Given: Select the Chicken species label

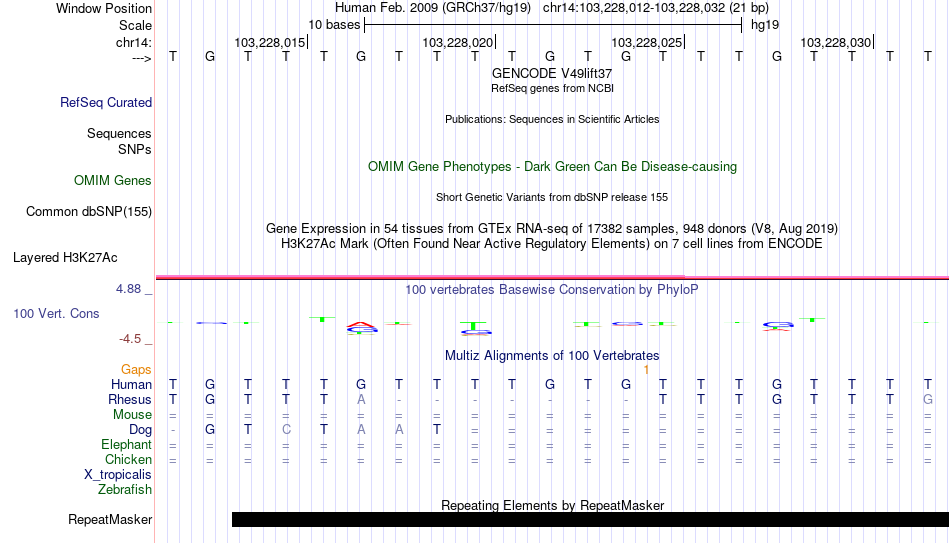Looking at the screenshot, I should tap(128, 459).
